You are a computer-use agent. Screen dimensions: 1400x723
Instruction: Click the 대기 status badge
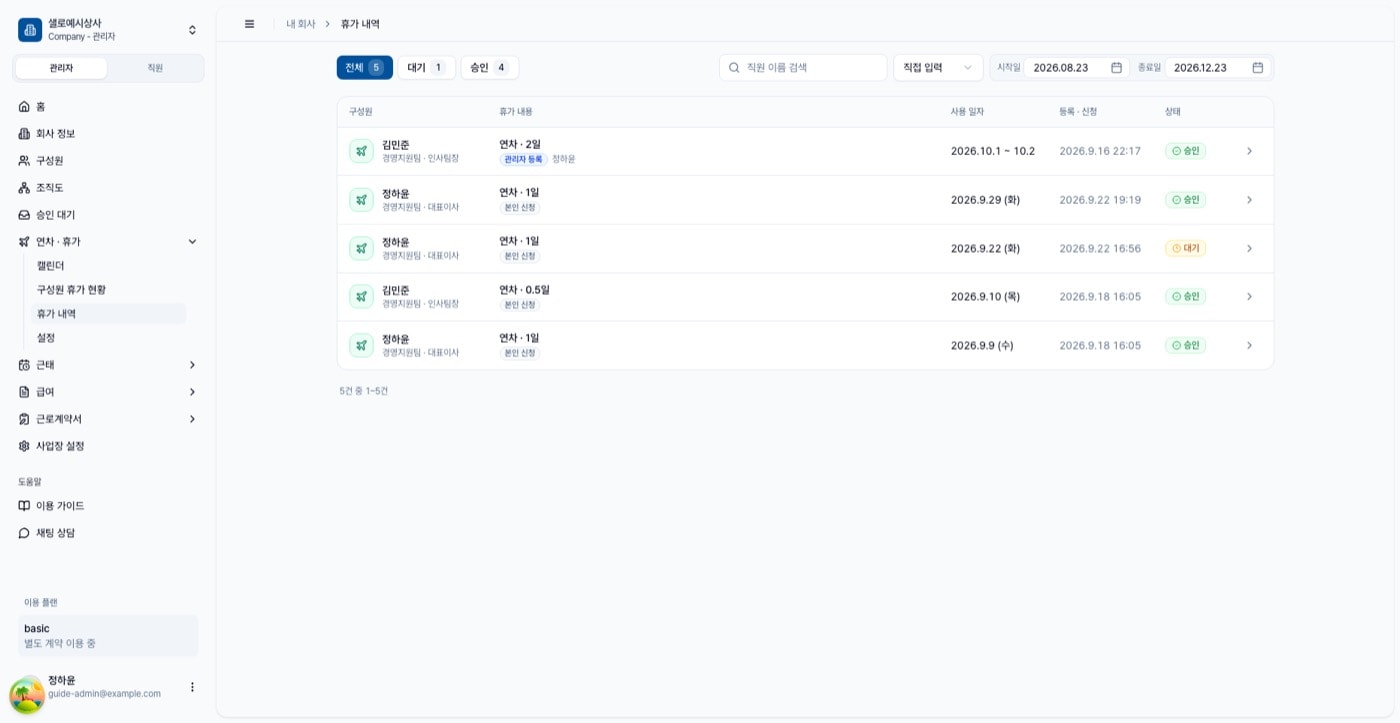[x=1185, y=248]
